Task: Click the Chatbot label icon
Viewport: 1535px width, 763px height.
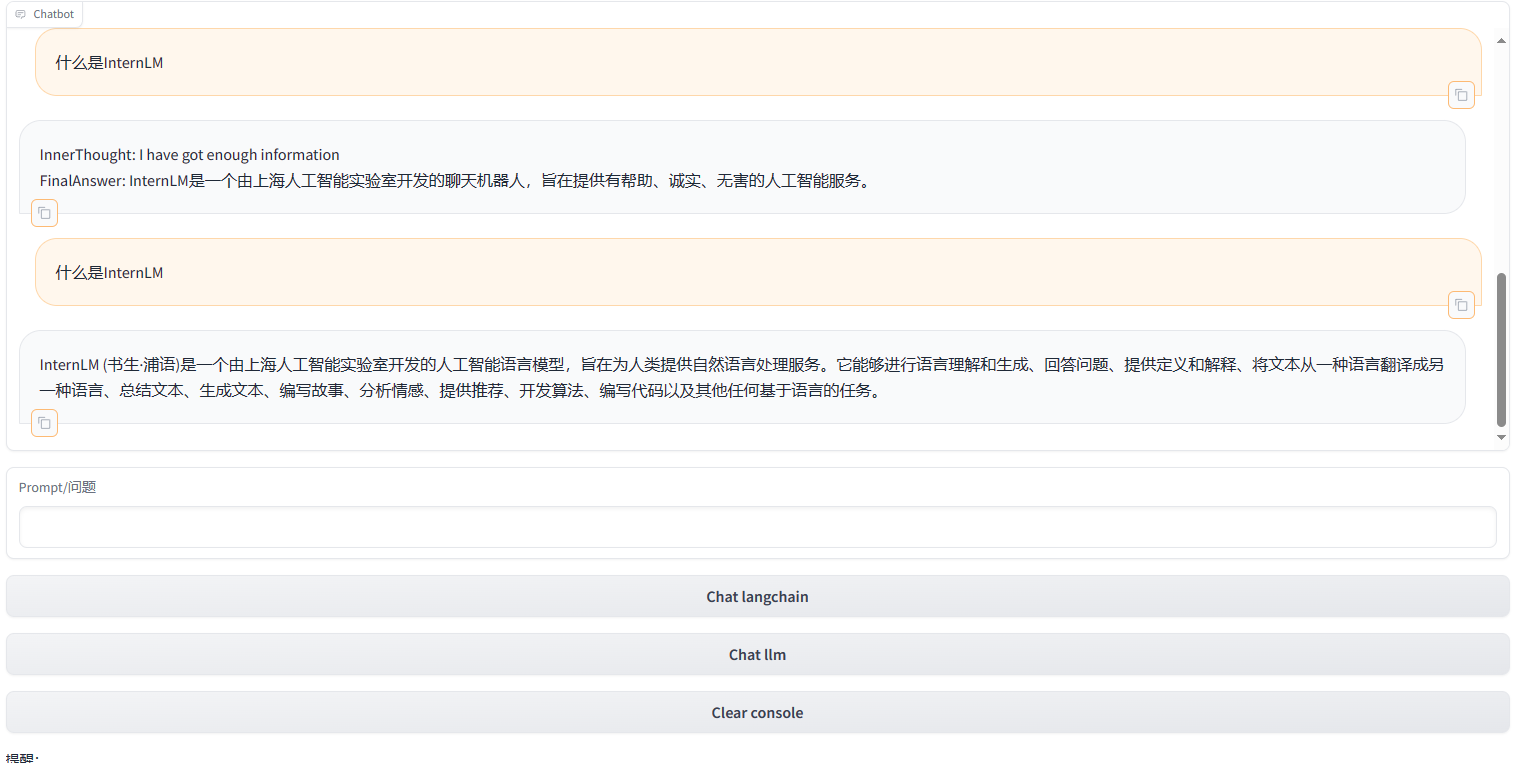Action: pos(20,14)
